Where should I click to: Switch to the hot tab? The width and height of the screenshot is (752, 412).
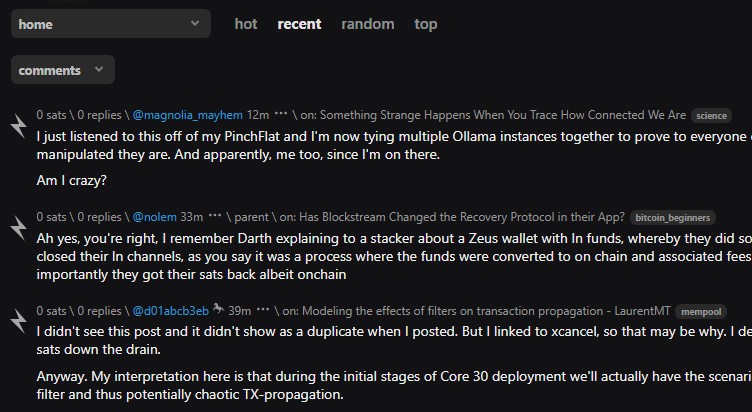tap(246, 24)
